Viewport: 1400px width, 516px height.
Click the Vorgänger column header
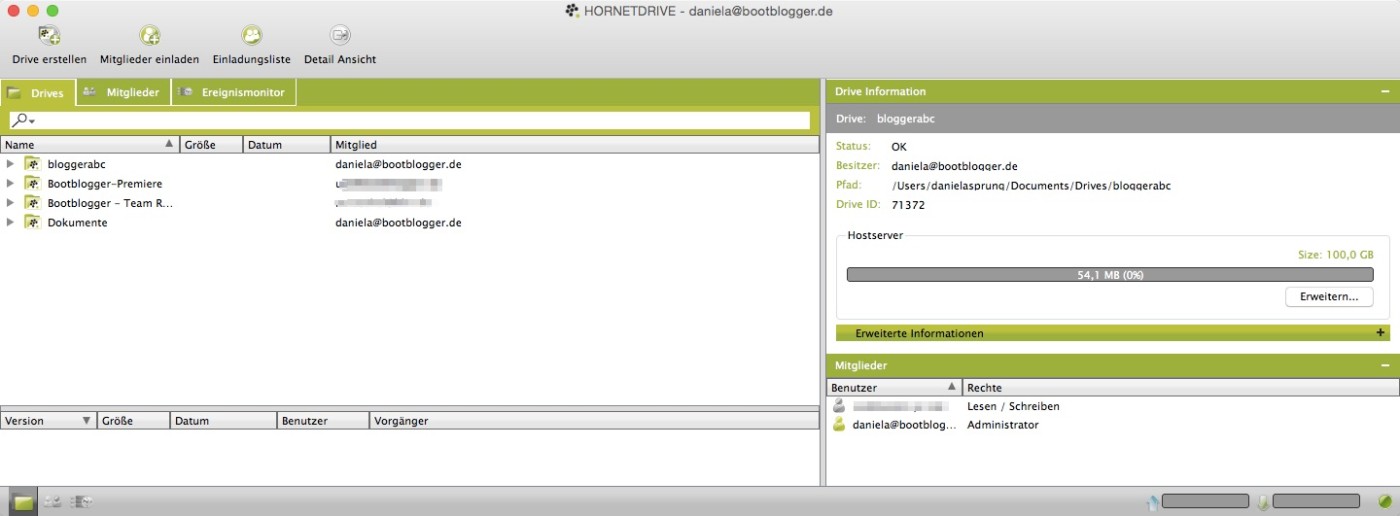coord(594,421)
